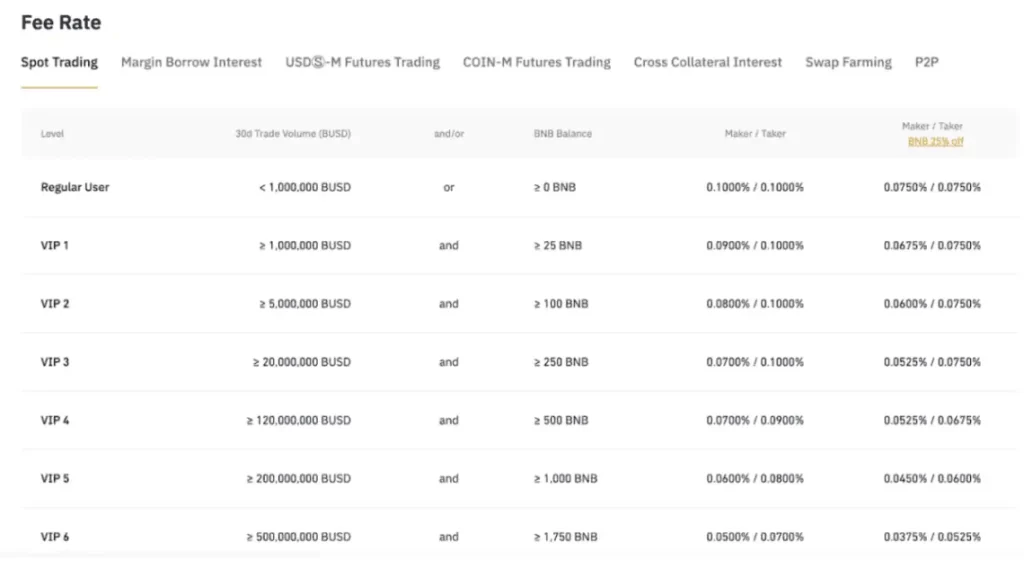The height and width of the screenshot is (569, 1024).
Task: Click the ≥ 100 BNB balance cell
Action: tap(561, 304)
